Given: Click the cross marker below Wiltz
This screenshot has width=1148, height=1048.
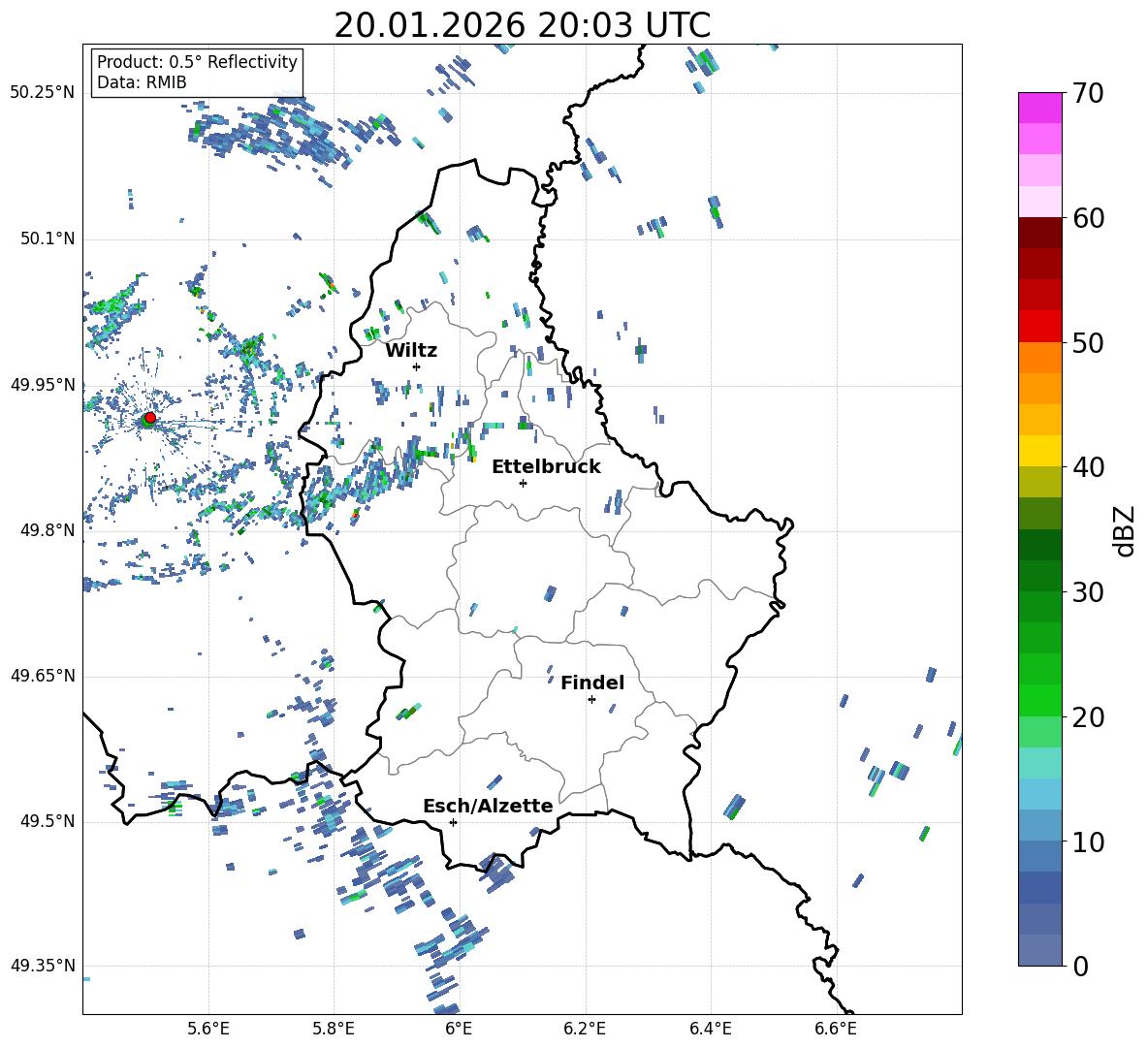Looking at the screenshot, I should [417, 366].
